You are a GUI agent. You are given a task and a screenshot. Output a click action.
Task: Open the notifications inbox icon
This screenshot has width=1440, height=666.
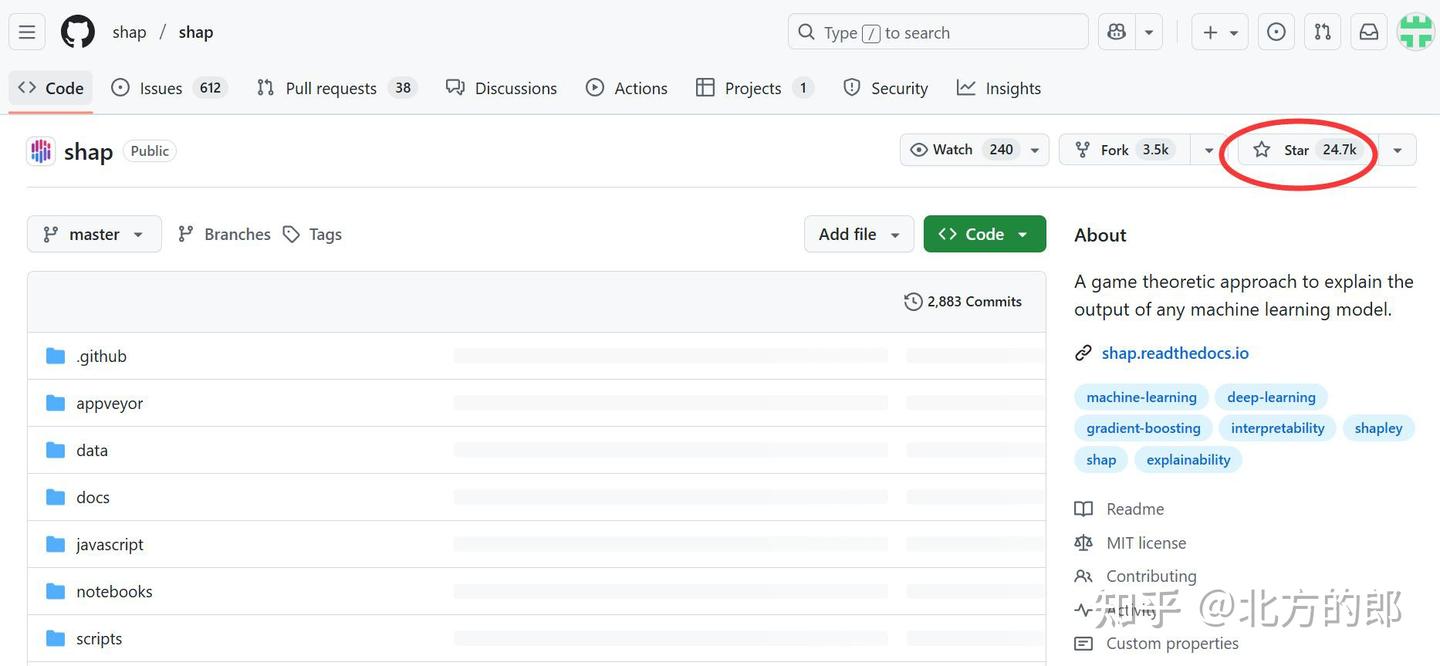[1369, 32]
